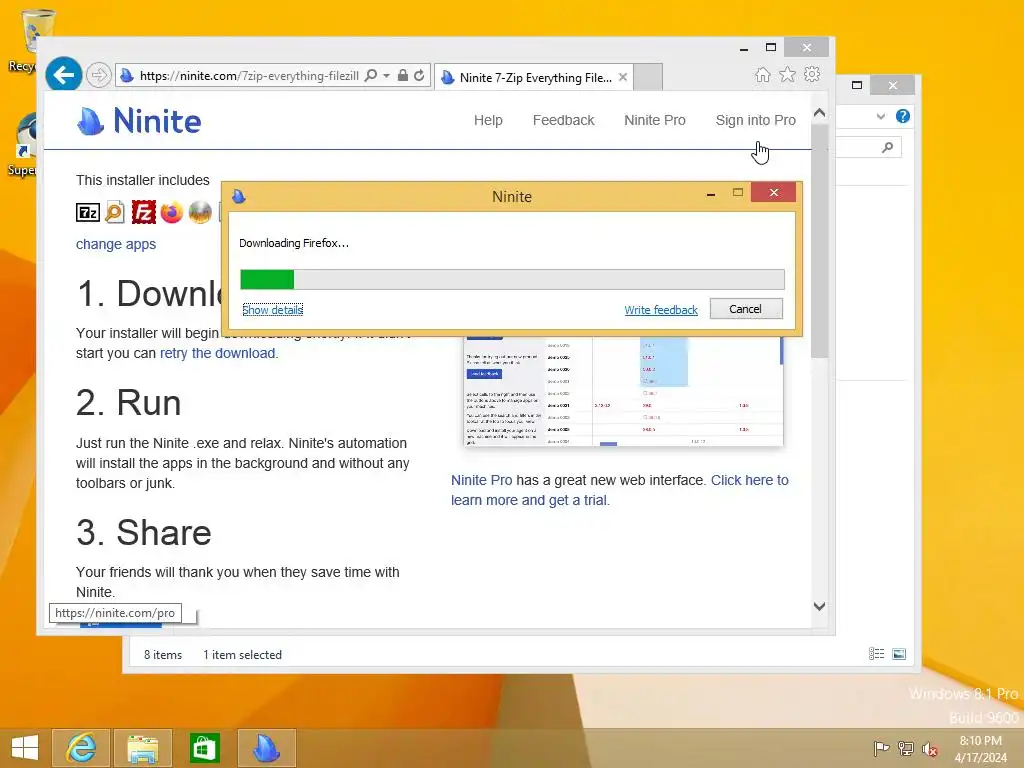Click the muted volume icon in tray
Image resolution: width=1024 pixels, height=768 pixels.
(x=929, y=749)
